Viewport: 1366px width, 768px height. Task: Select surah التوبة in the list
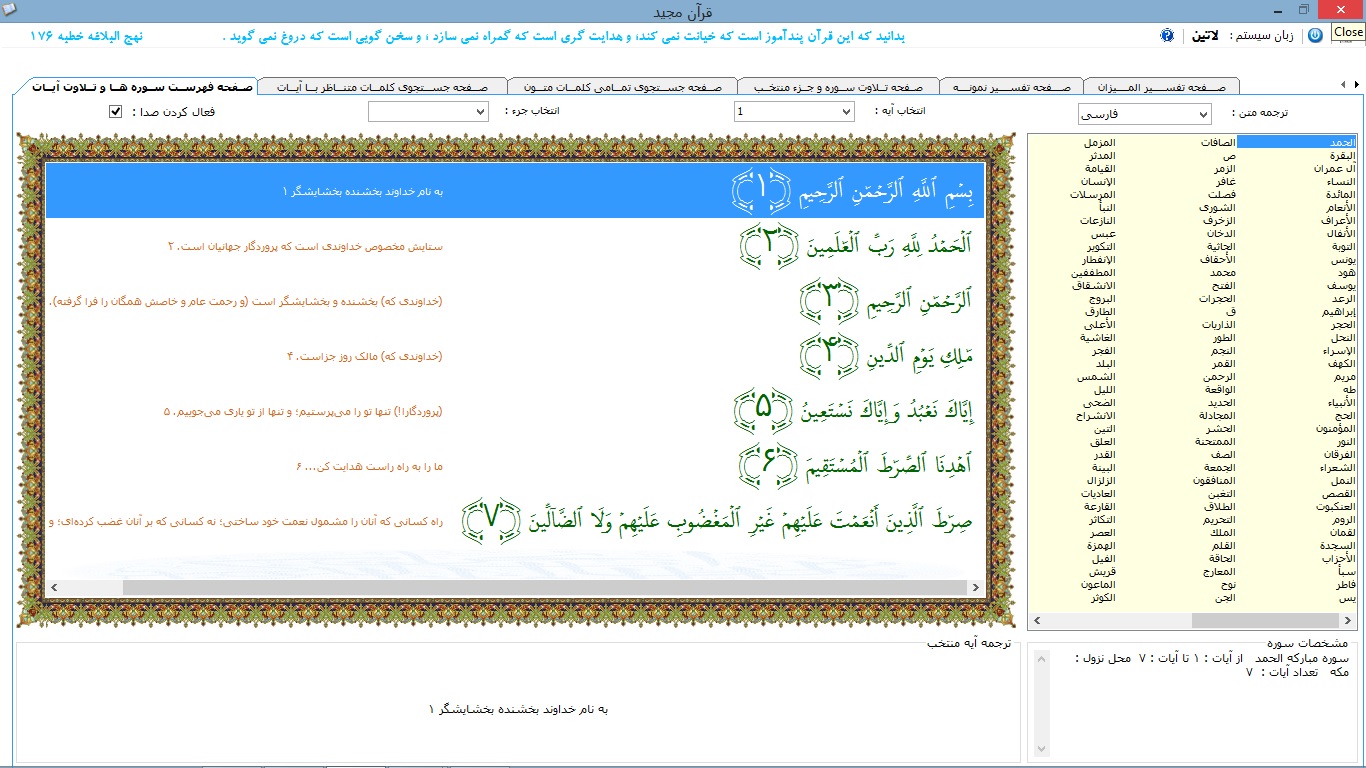pos(1343,247)
